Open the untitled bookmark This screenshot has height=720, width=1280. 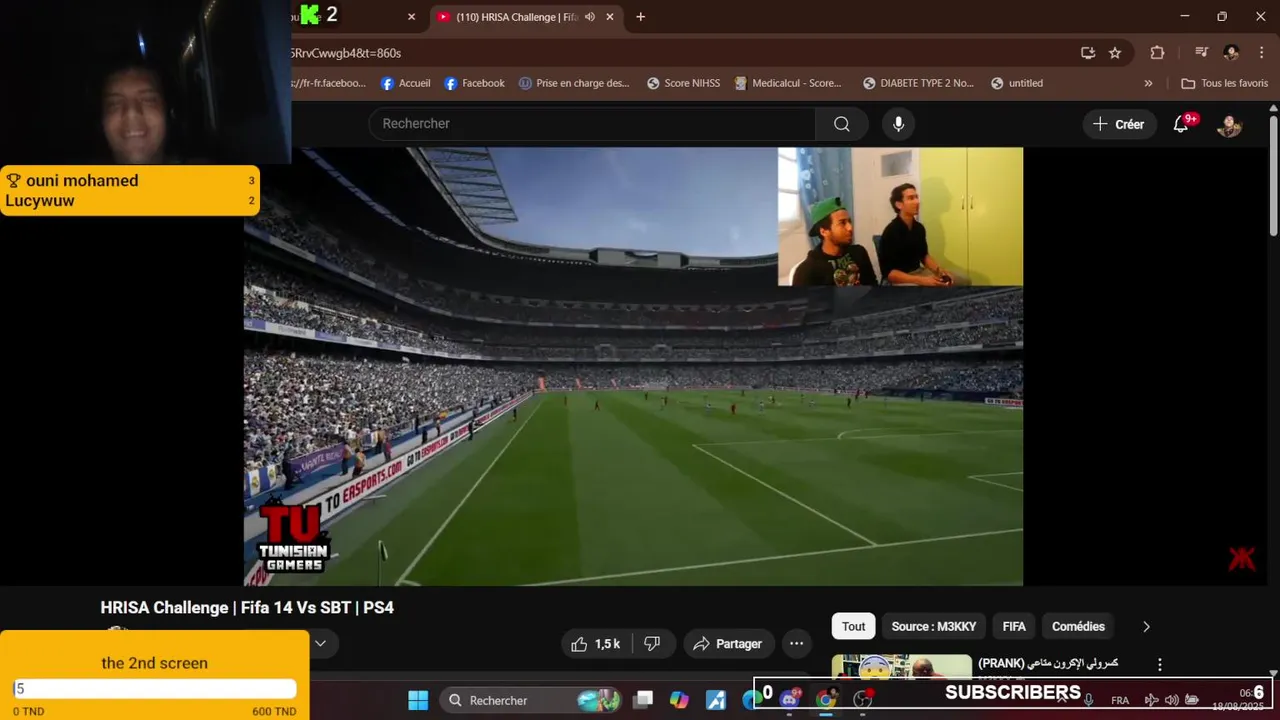point(1017,84)
